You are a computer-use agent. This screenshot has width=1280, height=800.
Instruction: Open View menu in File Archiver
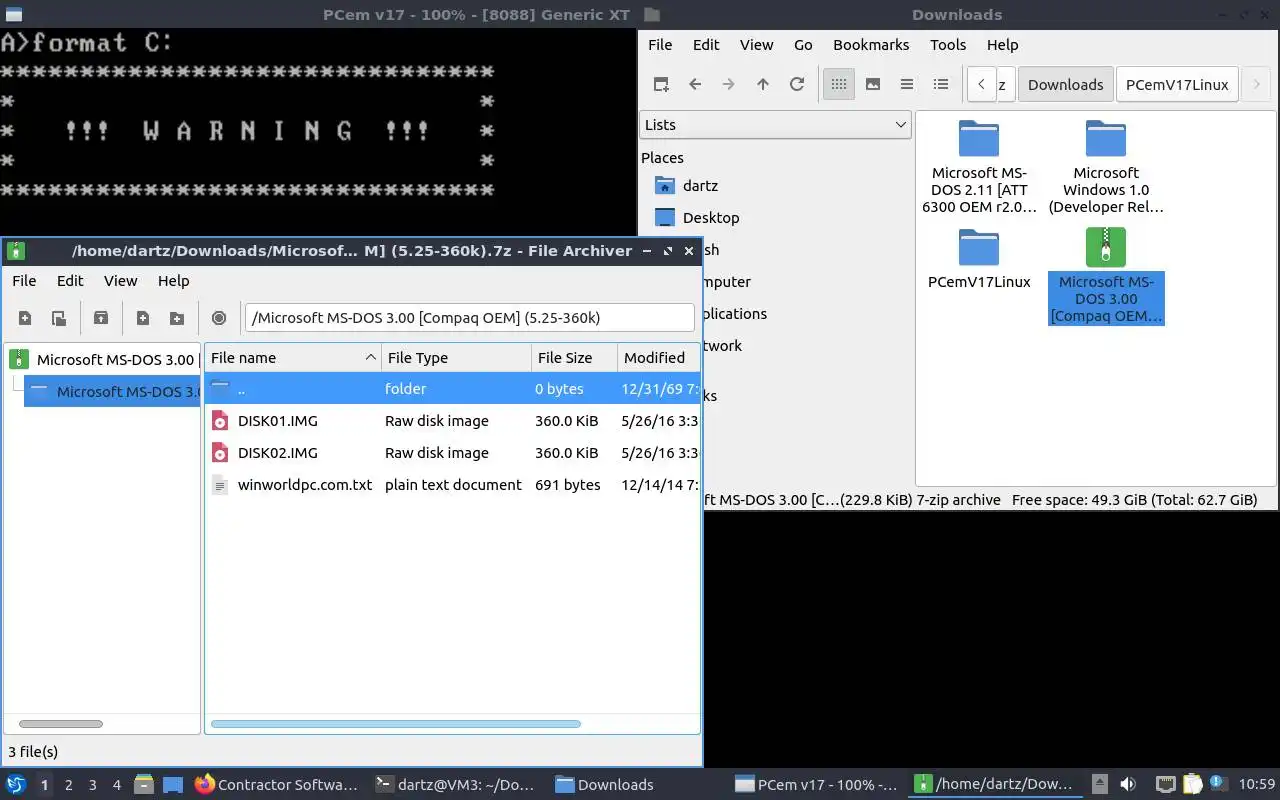click(x=120, y=280)
